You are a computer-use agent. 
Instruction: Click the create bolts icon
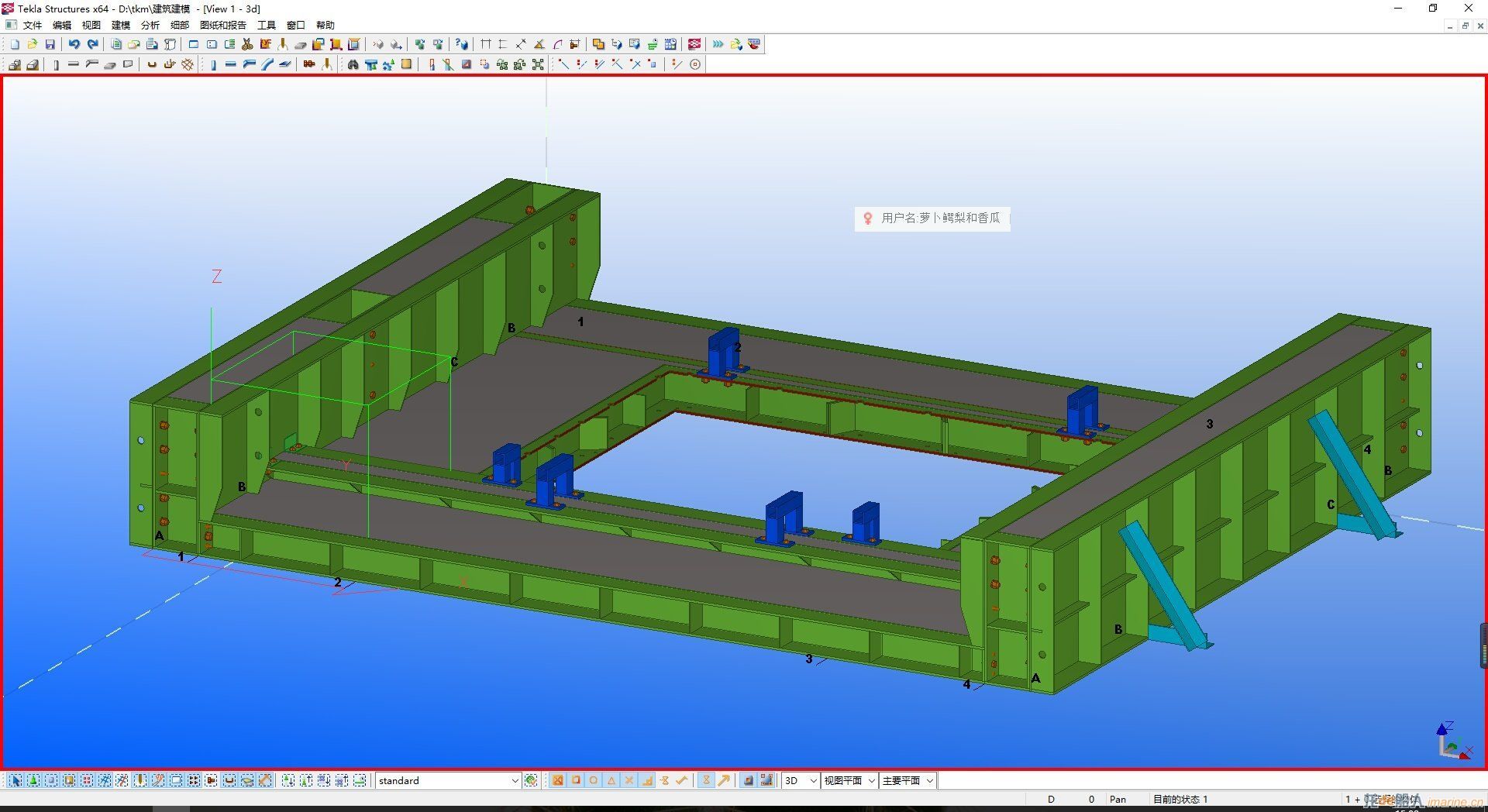[308, 64]
